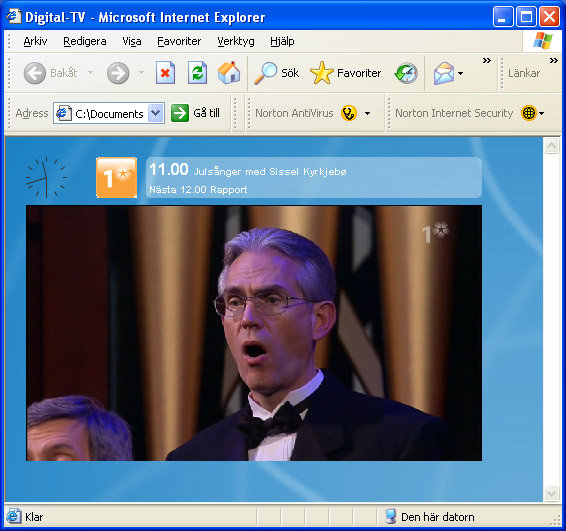Open the Arkiv menu
Image resolution: width=566 pixels, height=531 pixels.
tap(35, 42)
